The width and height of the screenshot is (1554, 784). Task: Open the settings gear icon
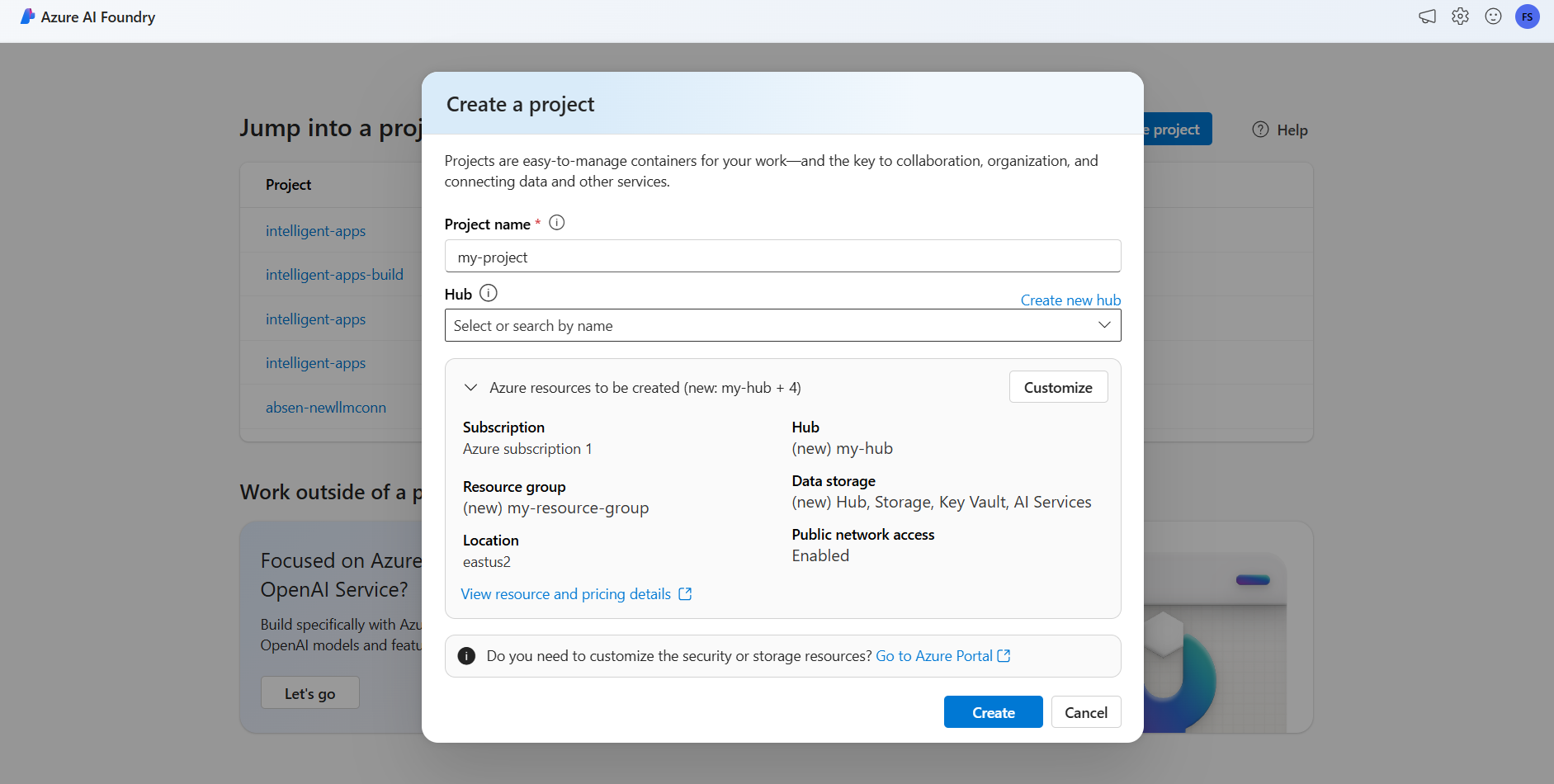(x=1460, y=17)
